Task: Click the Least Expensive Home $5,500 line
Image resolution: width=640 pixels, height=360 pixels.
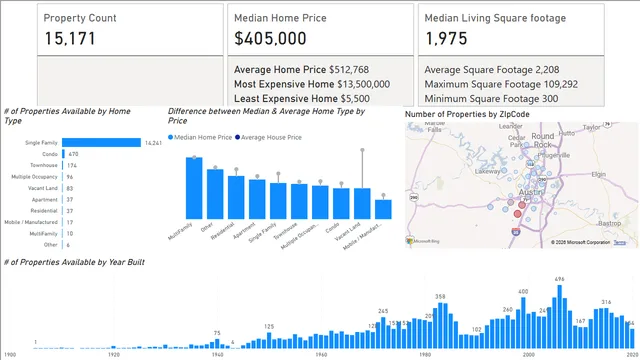Action: point(302,98)
